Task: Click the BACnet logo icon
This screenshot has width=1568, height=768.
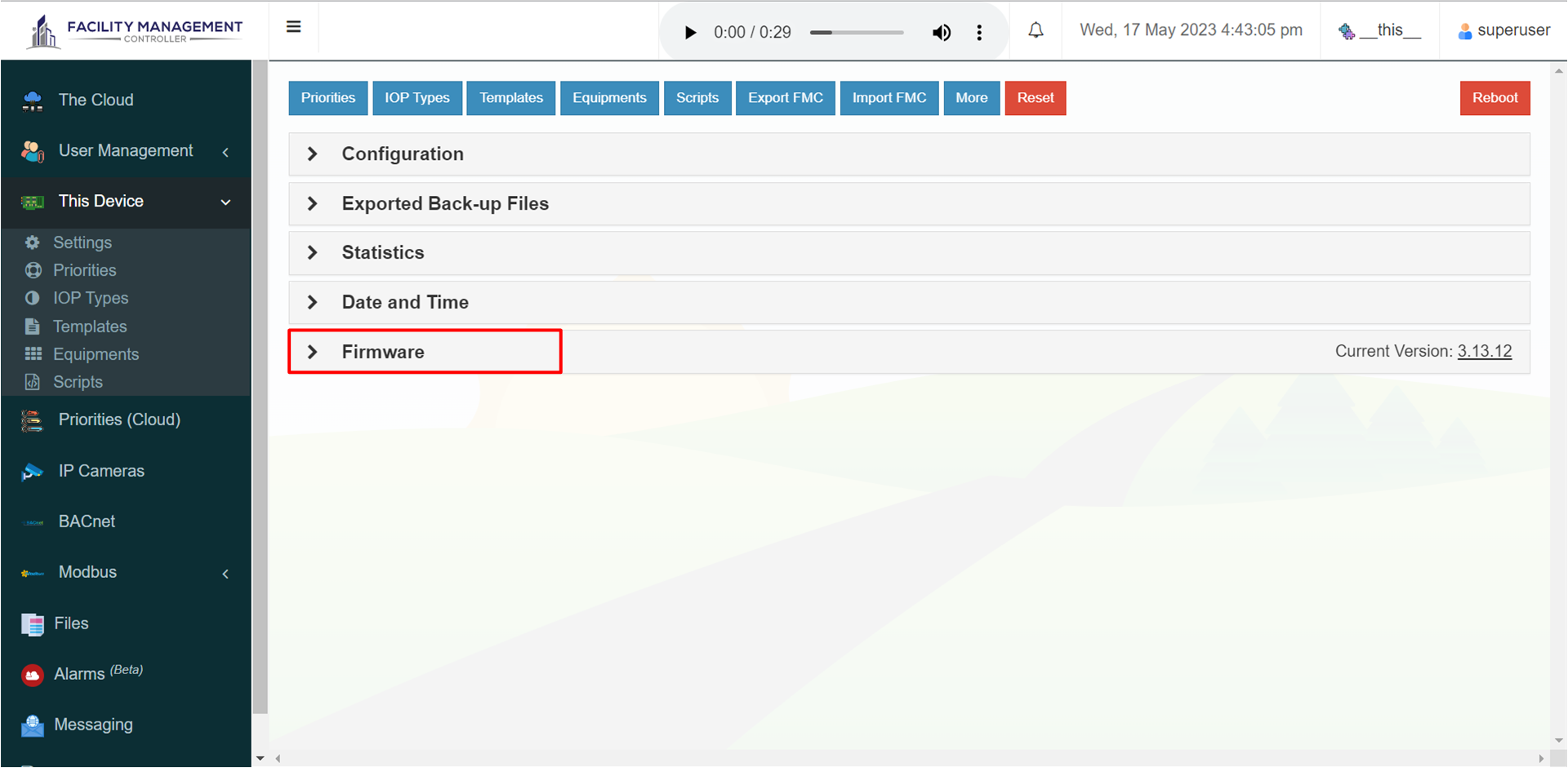Action: (x=33, y=522)
